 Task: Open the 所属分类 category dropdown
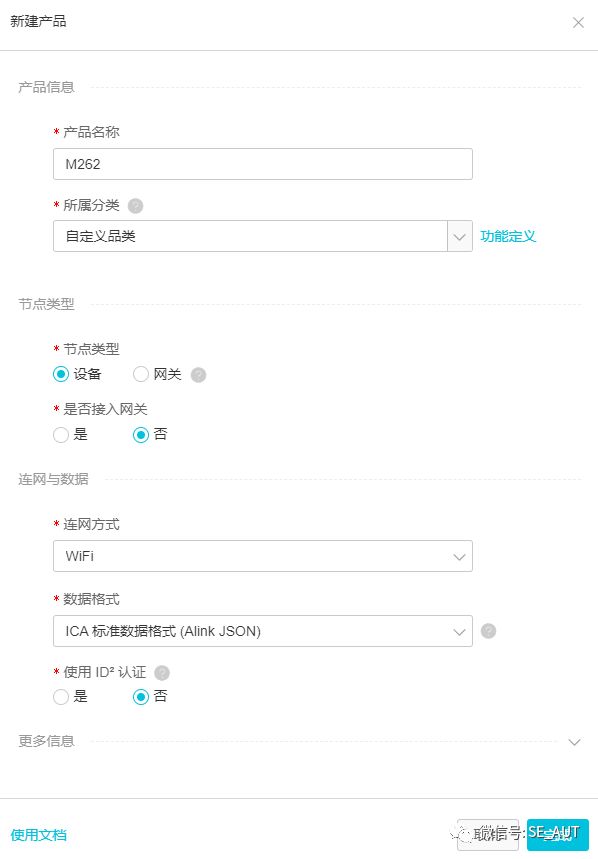262,236
